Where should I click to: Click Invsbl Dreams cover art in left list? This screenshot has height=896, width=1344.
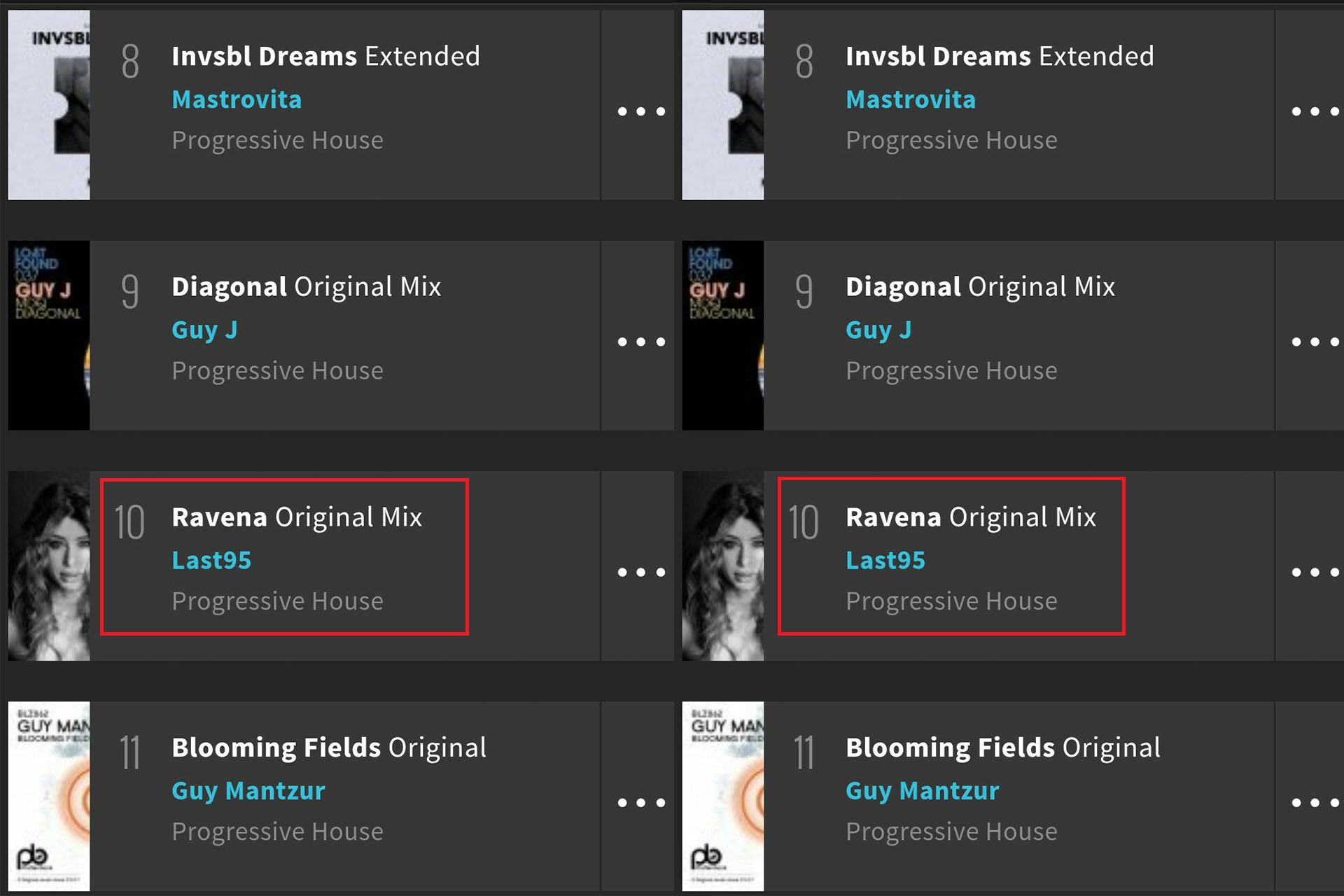pyautogui.click(x=49, y=105)
